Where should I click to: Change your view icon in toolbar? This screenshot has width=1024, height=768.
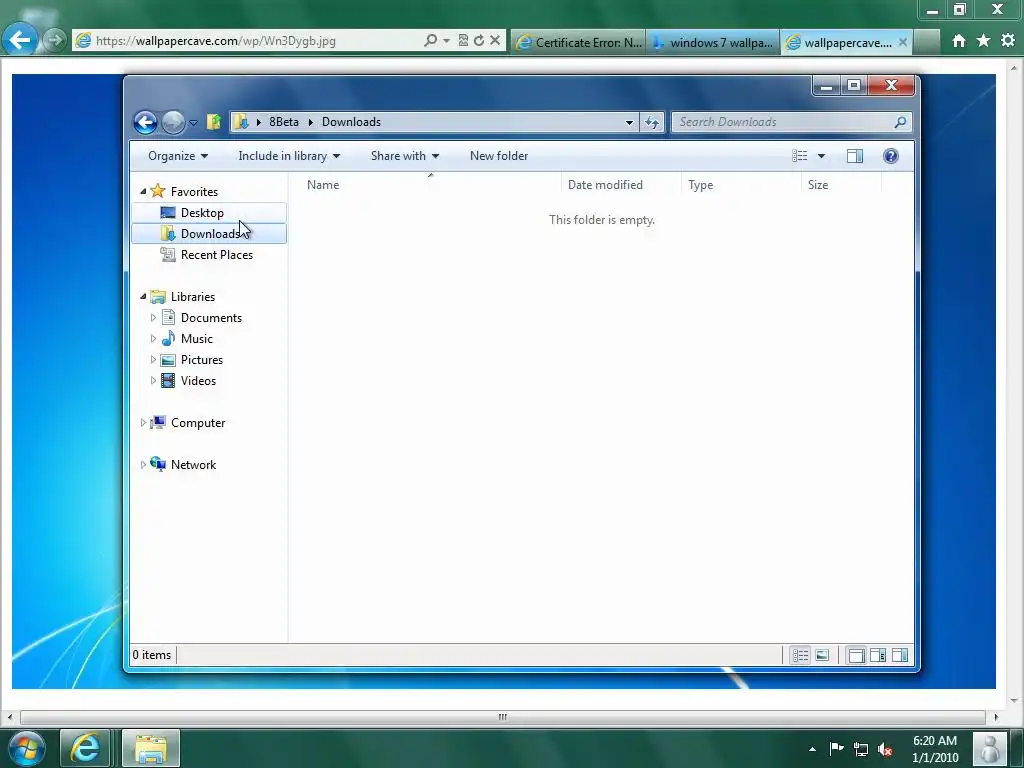[799, 156]
